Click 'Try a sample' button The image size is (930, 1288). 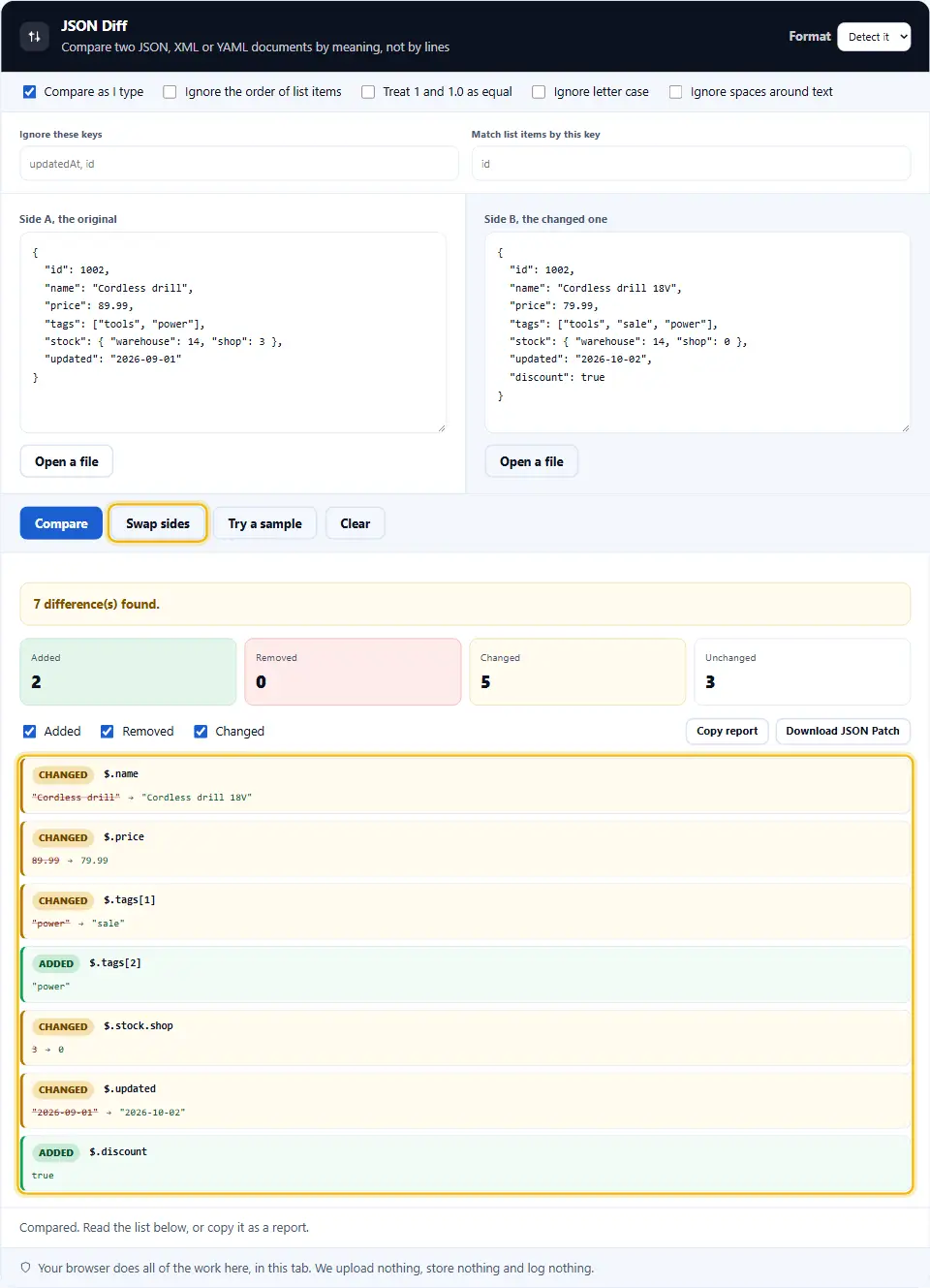264,523
